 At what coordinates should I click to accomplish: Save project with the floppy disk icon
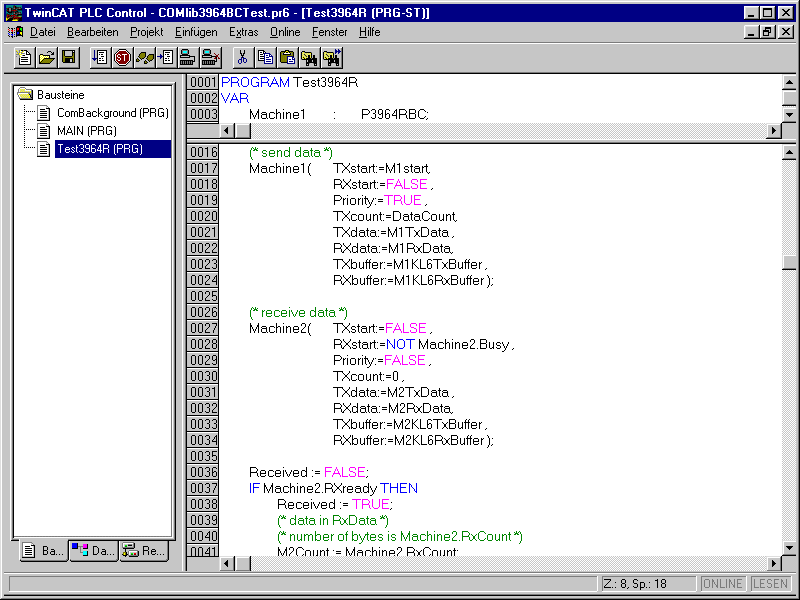click(x=69, y=58)
